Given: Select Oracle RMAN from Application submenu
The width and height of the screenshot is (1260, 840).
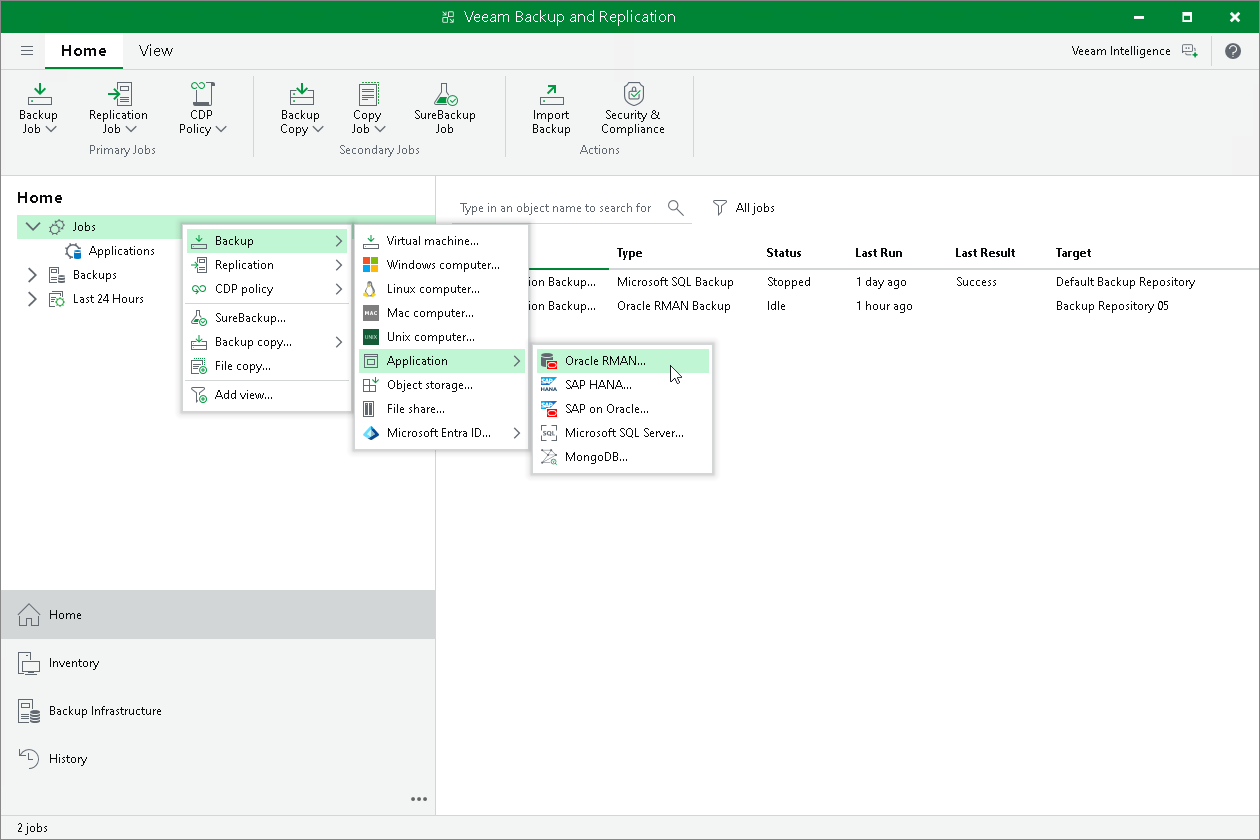Looking at the screenshot, I should [x=605, y=361].
